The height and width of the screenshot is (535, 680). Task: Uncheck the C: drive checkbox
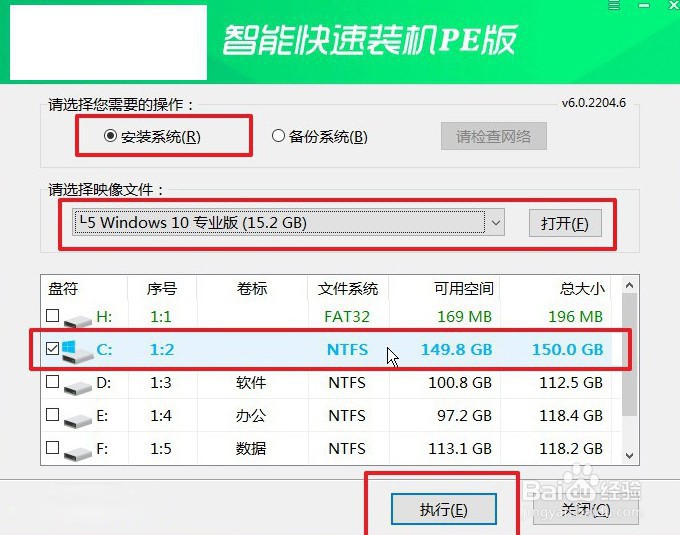(x=52, y=349)
